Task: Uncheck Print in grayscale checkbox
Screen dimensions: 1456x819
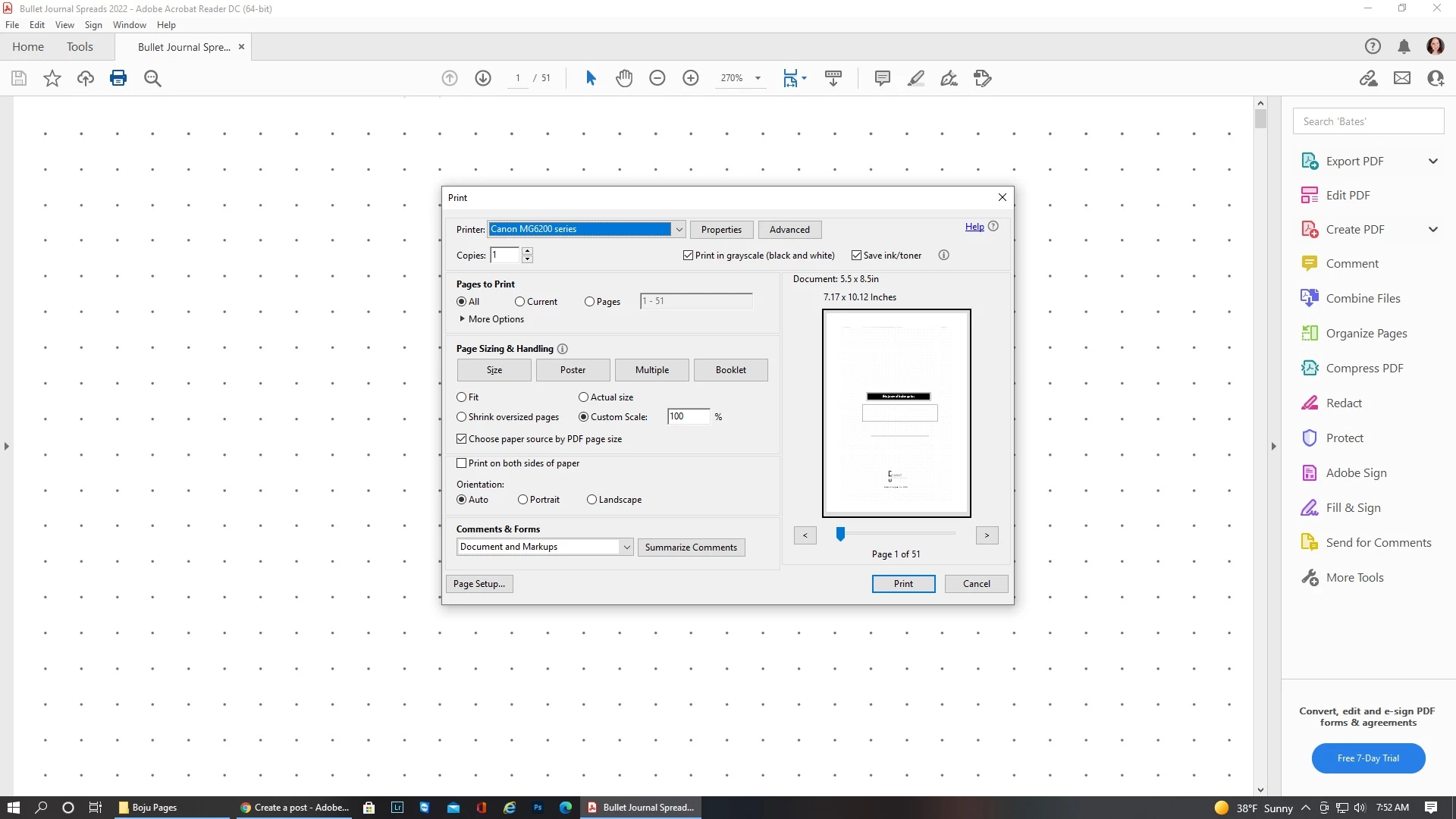Action: (x=689, y=256)
